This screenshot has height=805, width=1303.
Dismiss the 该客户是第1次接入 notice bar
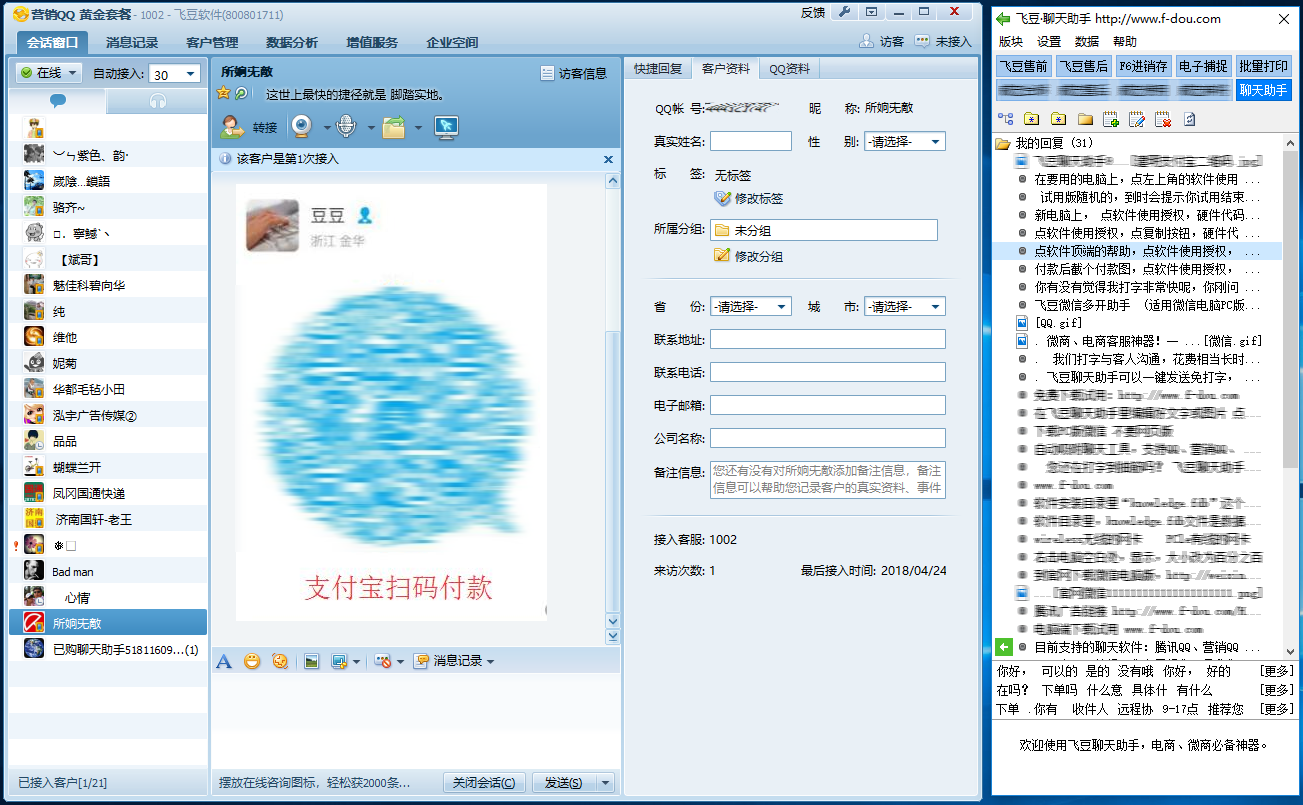(x=608, y=159)
